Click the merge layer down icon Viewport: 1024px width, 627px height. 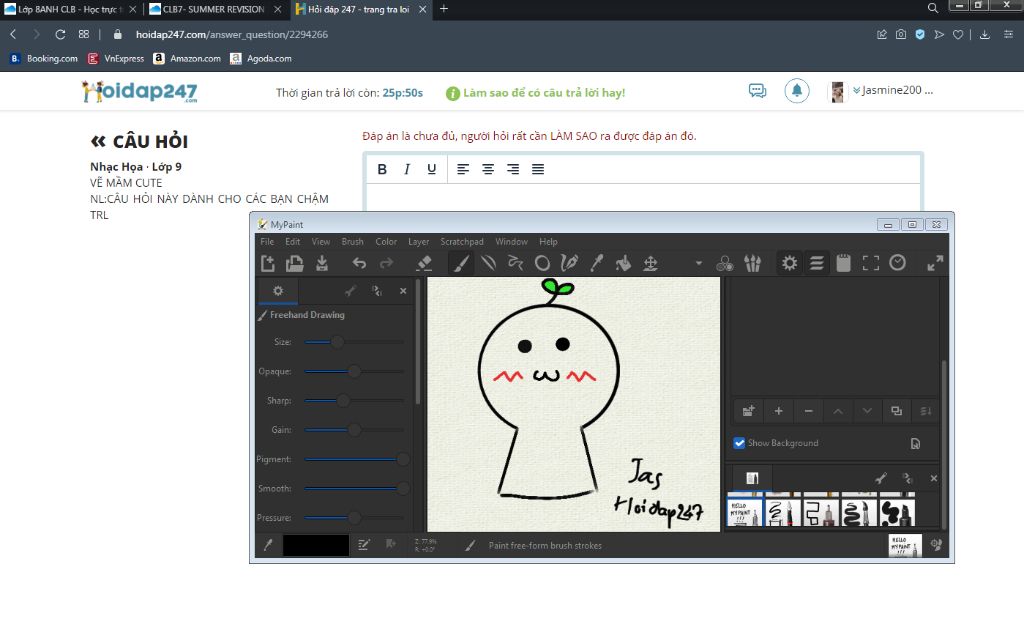tap(926, 411)
